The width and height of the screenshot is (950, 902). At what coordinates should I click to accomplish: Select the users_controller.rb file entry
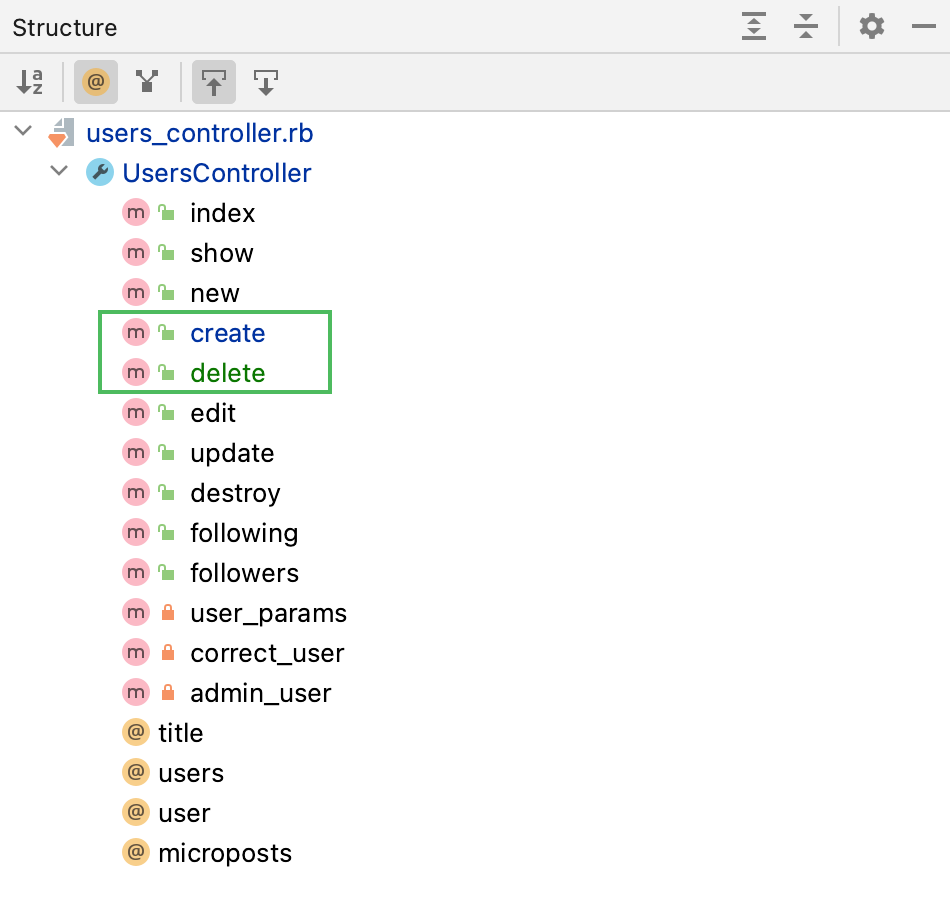pyautogui.click(x=200, y=133)
